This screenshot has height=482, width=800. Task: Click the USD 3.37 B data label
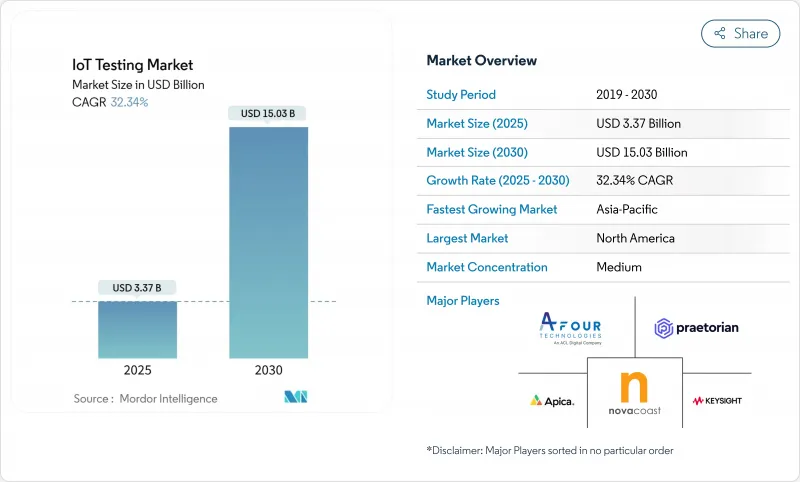[x=137, y=288]
